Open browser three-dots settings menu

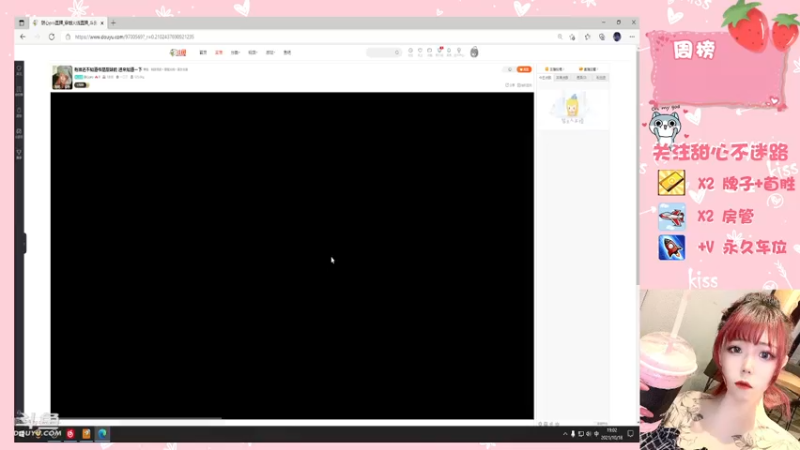(632, 37)
